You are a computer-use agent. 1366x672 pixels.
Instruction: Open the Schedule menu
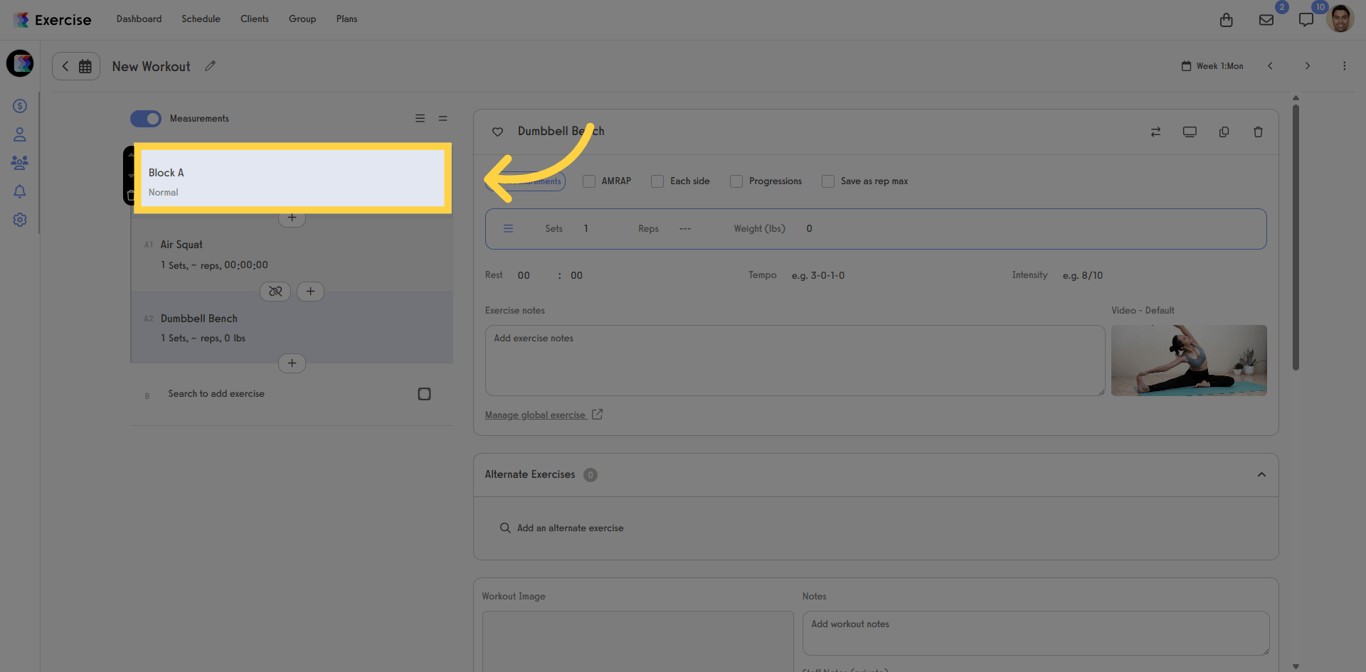tap(201, 19)
